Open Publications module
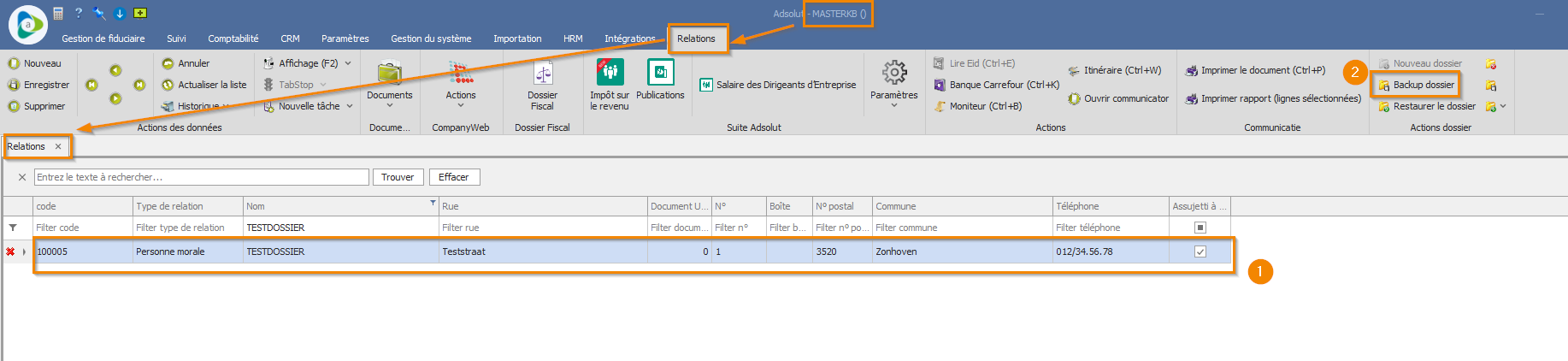This screenshot has height=361, width=1568. (x=660, y=79)
